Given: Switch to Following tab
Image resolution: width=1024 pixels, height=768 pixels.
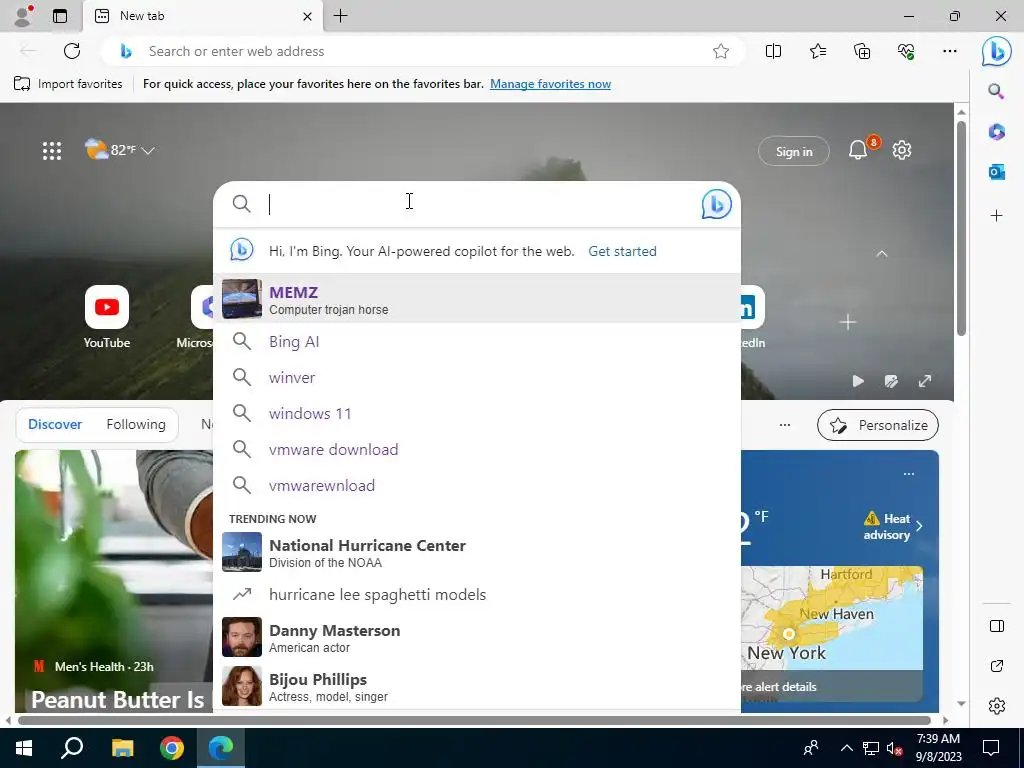Looking at the screenshot, I should point(136,424).
